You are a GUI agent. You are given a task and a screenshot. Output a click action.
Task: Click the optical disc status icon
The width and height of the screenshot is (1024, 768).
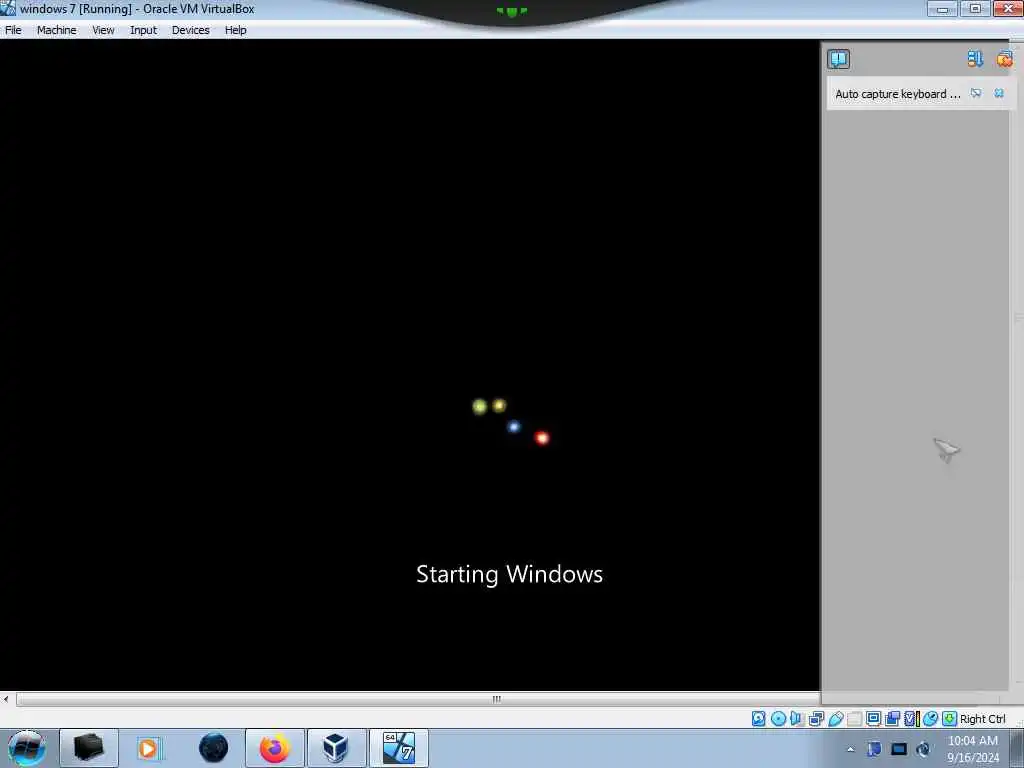click(778, 719)
